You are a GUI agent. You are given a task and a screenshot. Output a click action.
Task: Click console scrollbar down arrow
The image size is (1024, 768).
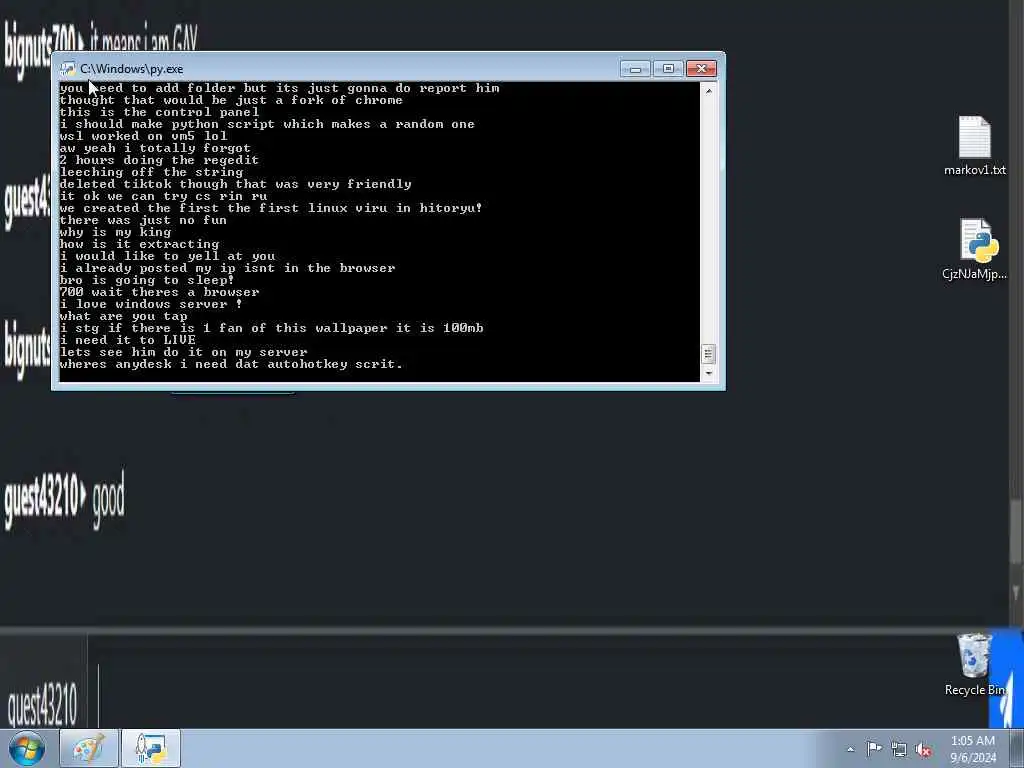[x=709, y=374]
